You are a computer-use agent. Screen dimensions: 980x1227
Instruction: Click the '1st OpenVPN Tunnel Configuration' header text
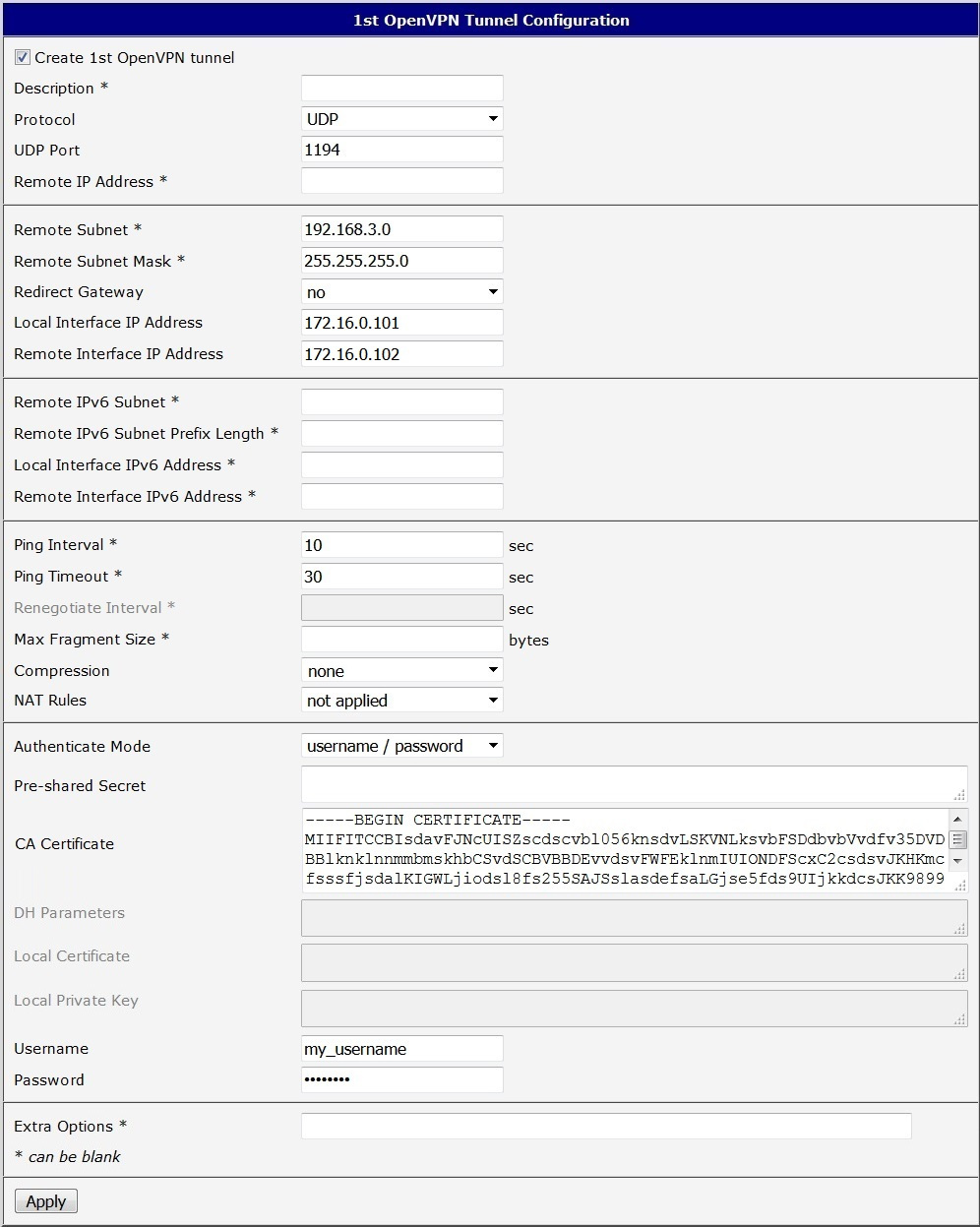pyautogui.click(x=491, y=20)
